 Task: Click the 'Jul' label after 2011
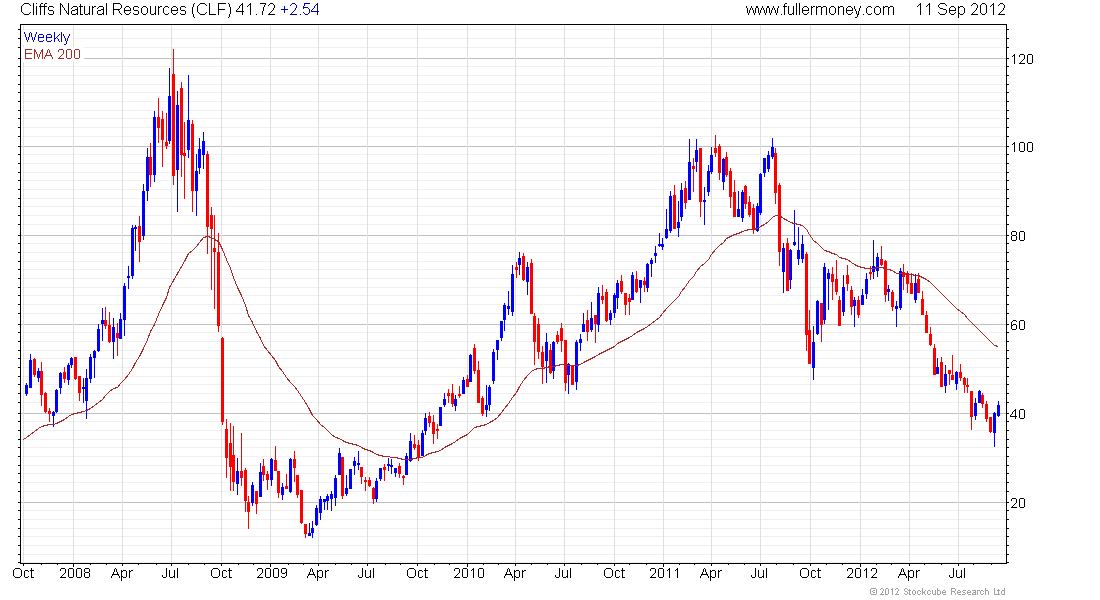759,573
